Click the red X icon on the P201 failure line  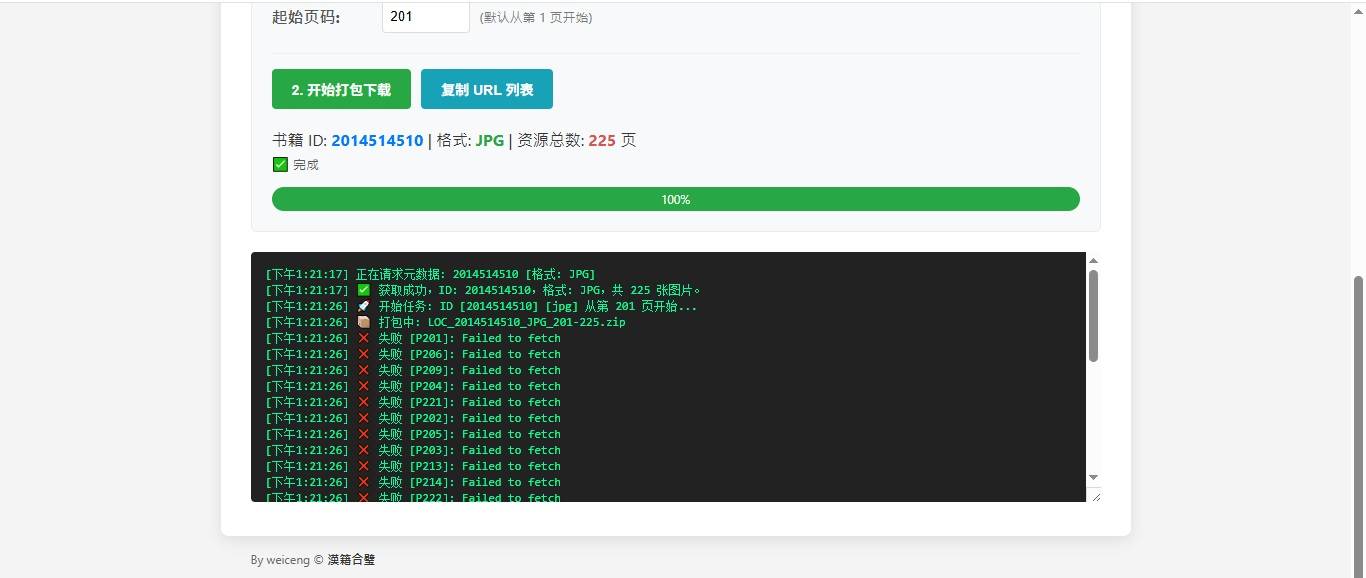(363, 338)
